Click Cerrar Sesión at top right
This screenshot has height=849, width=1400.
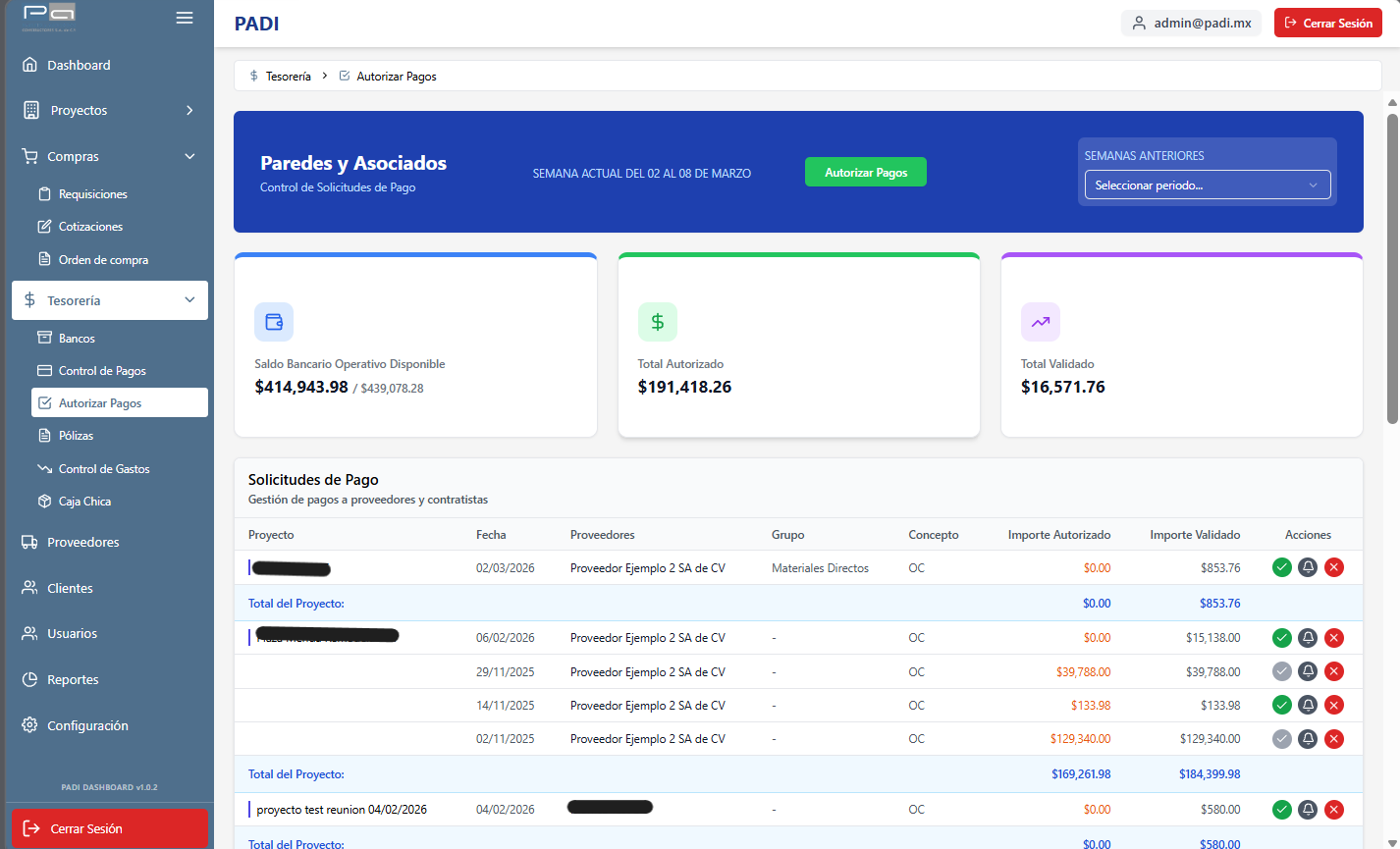point(1327,22)
